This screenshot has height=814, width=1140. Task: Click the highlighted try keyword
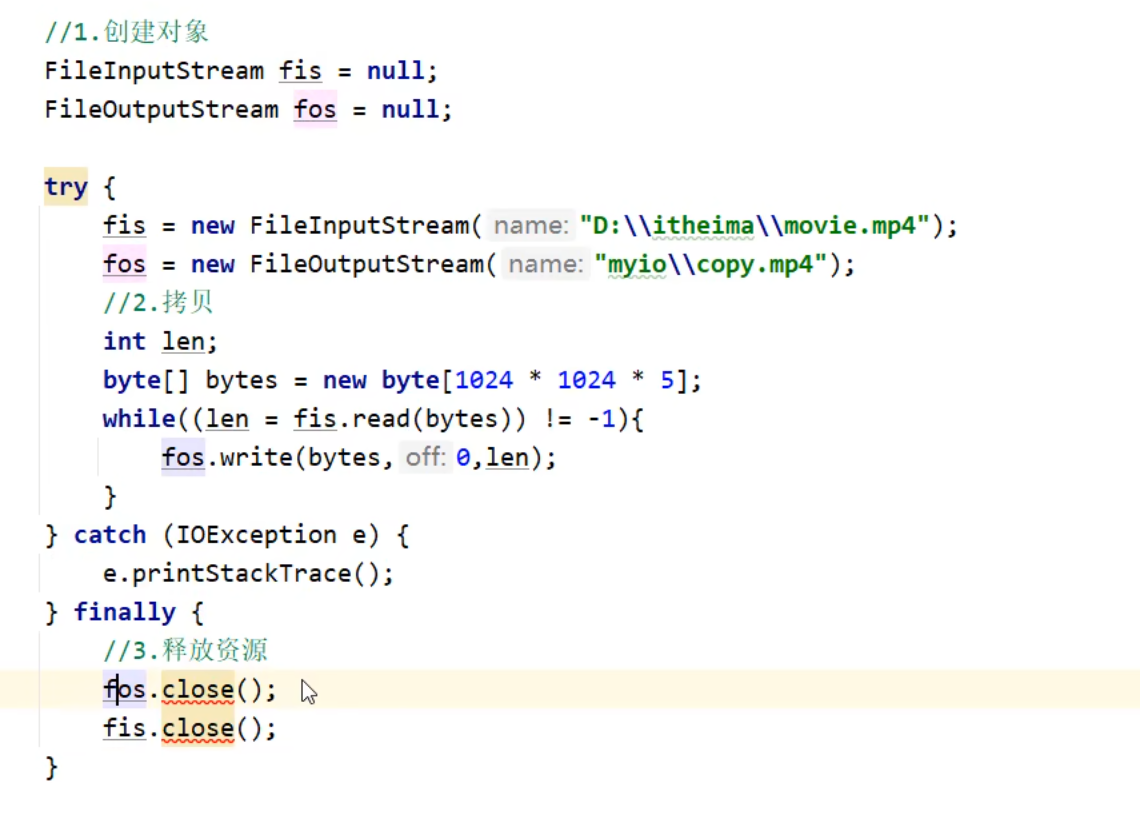(x=65, y=187)
